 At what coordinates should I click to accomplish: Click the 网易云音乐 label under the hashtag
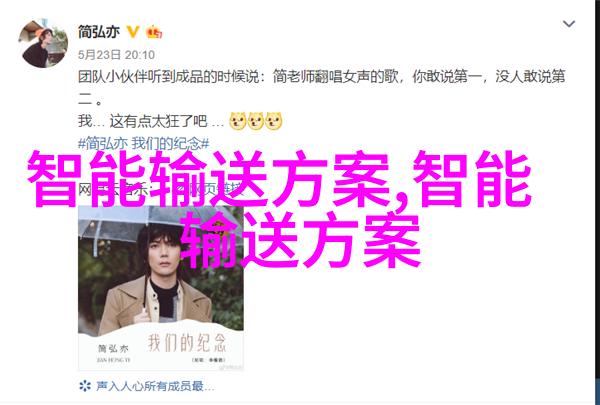point(115,189)
